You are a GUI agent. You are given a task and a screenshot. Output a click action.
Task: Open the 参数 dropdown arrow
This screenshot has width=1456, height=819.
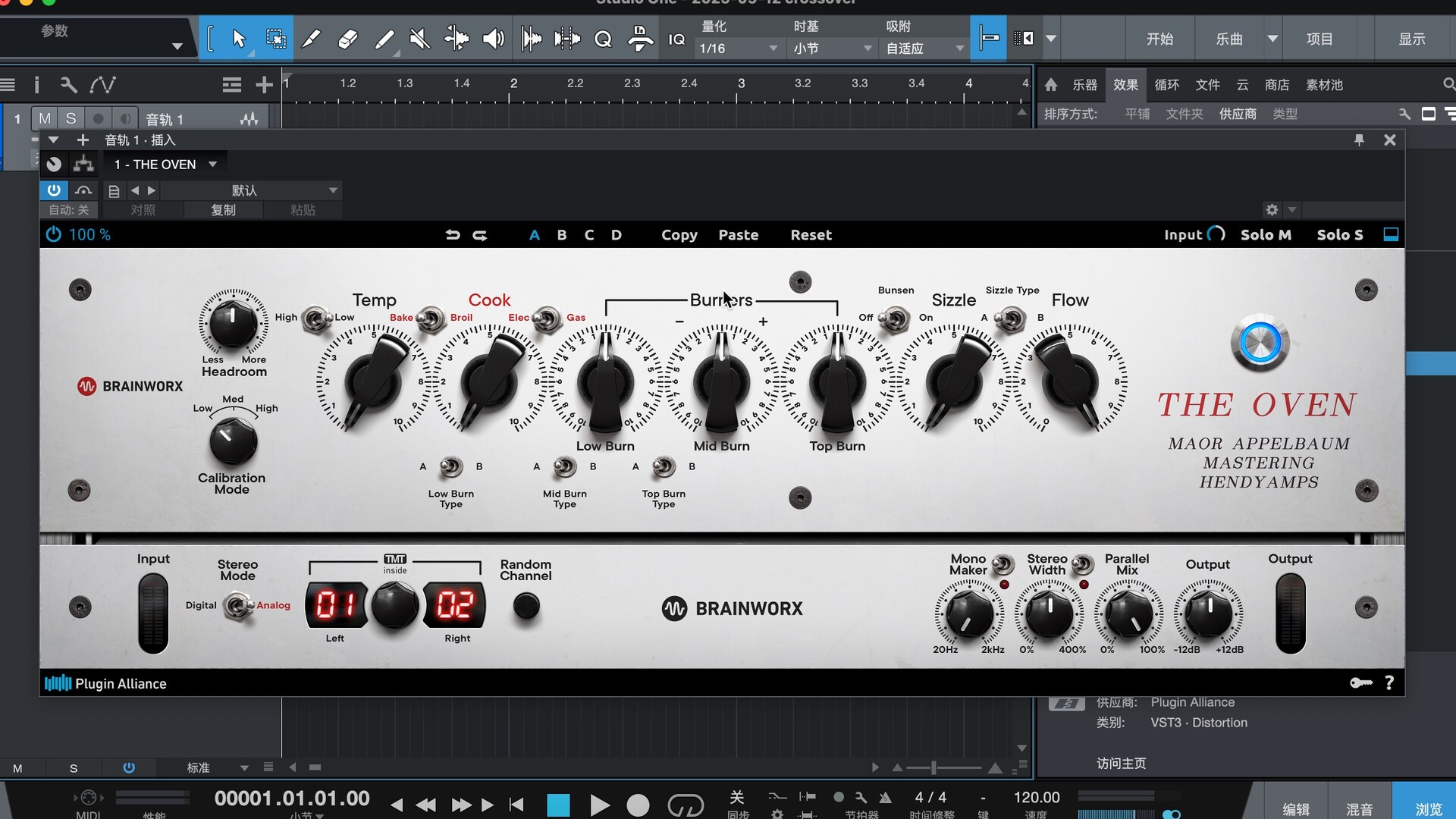tap(177, 46)
